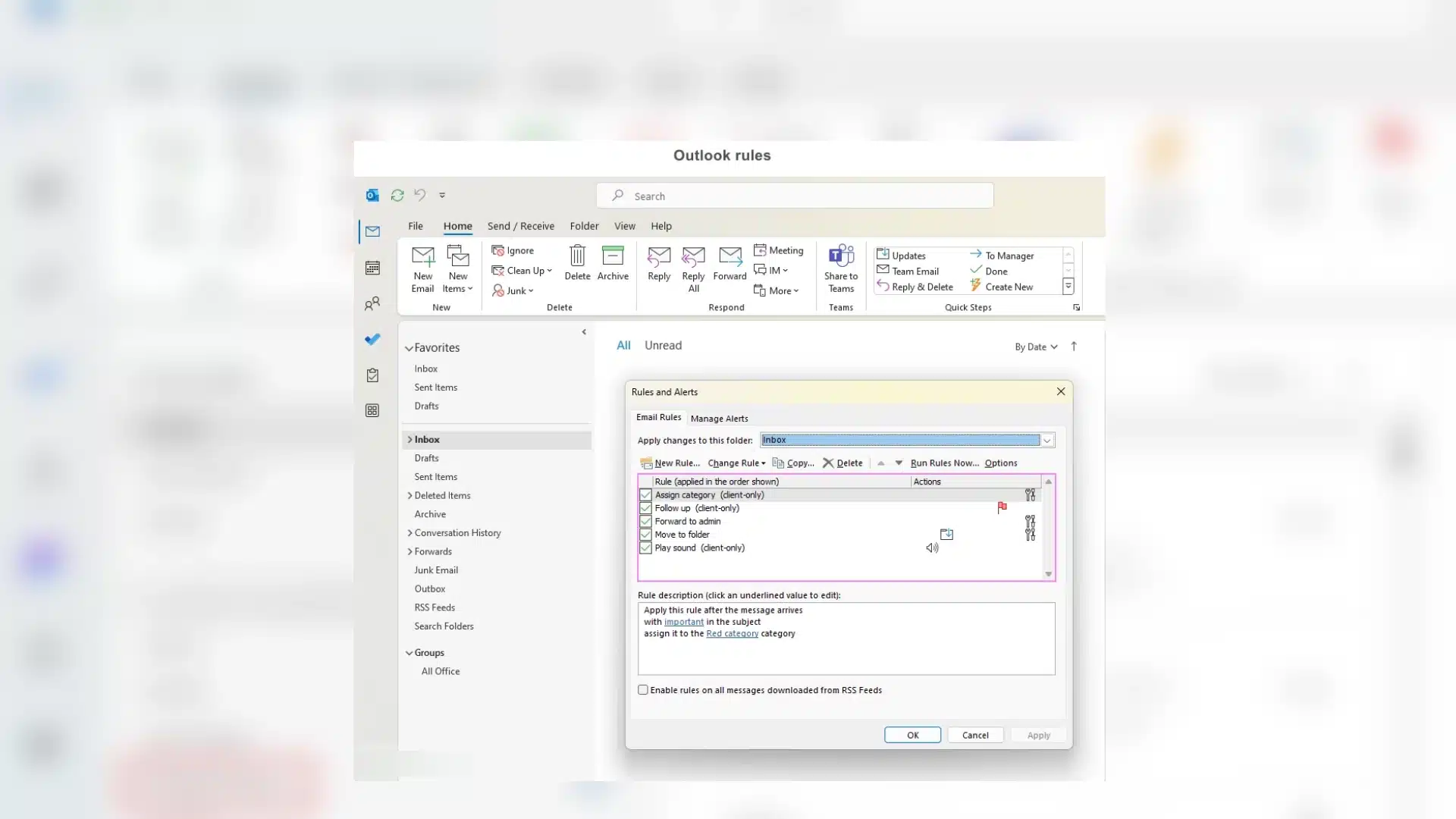Switch to the Help ribbon tab
This screenshot has width=1456, height=819.
coord(661,226)
